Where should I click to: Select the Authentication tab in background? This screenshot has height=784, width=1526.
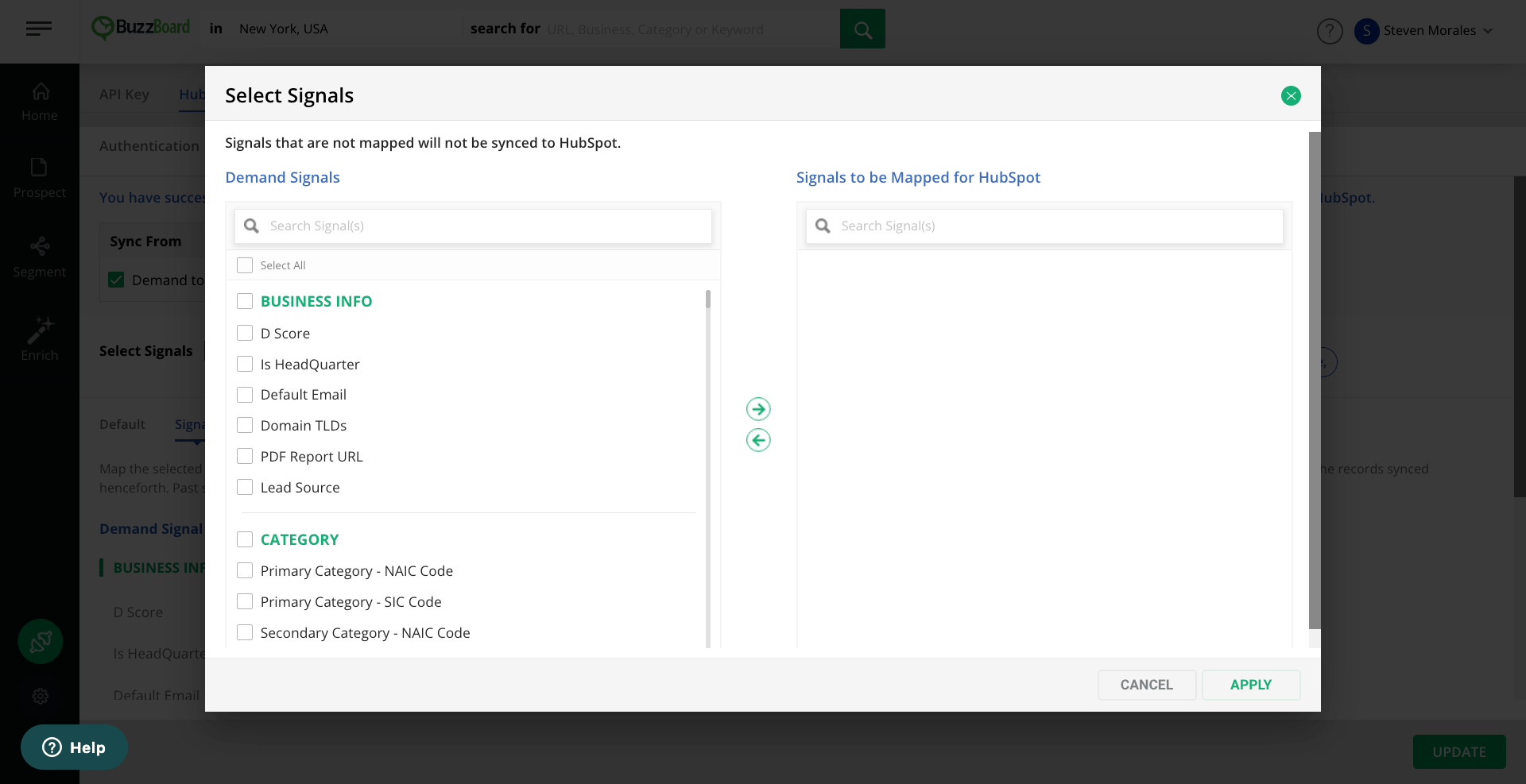tap(149, 146)
